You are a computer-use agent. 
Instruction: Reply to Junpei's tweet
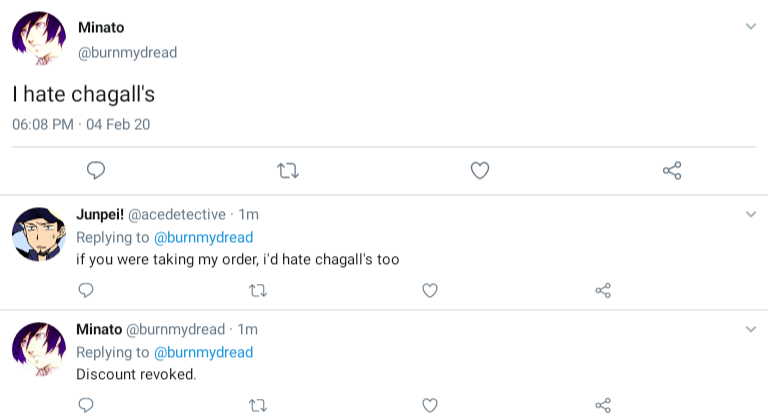[86, 290]
